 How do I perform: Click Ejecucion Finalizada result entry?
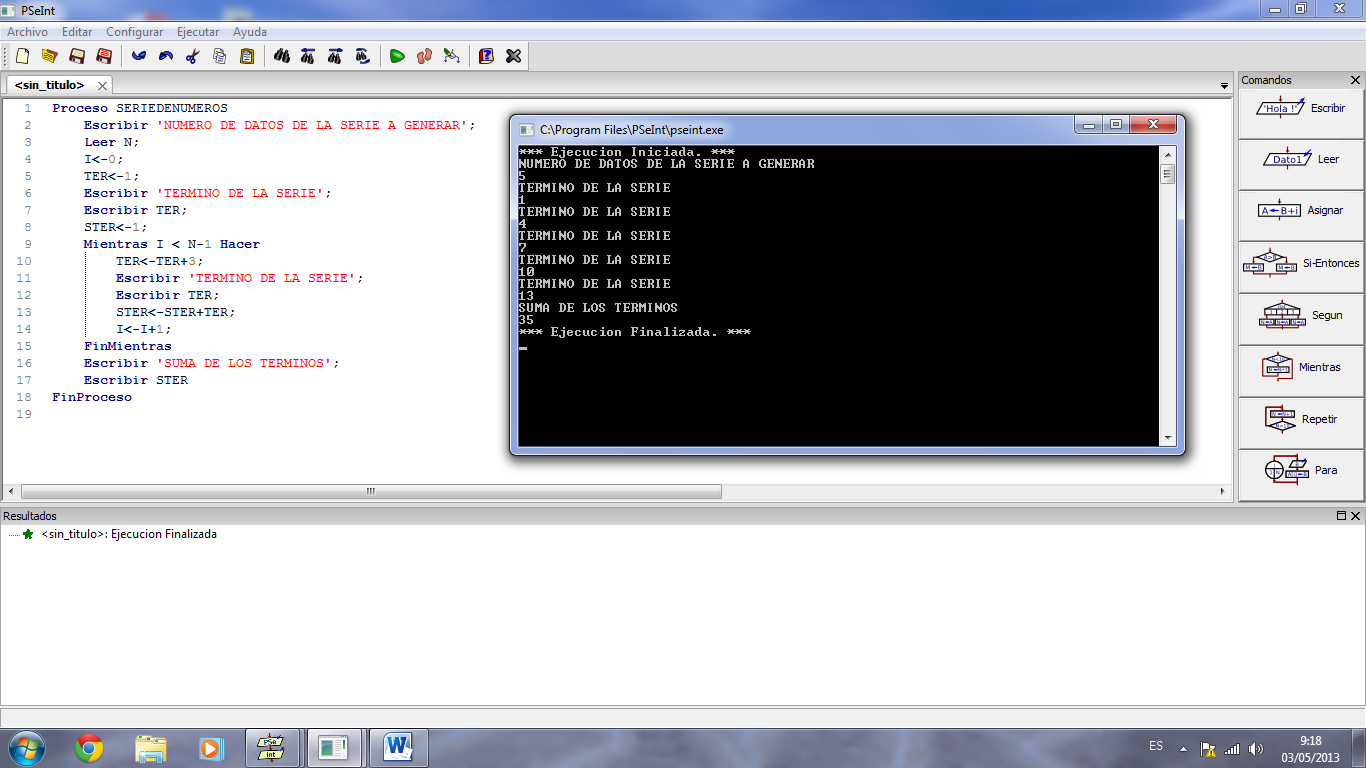click(x=129, y=534)
